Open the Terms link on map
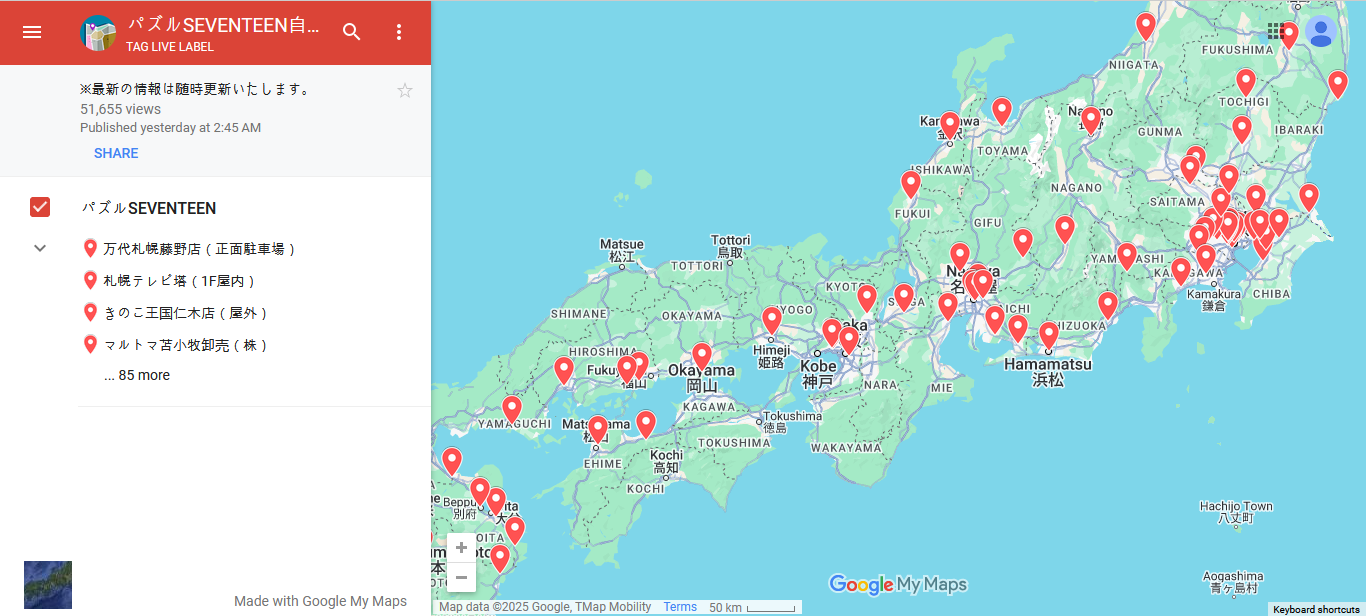 (x=680, y=607)
